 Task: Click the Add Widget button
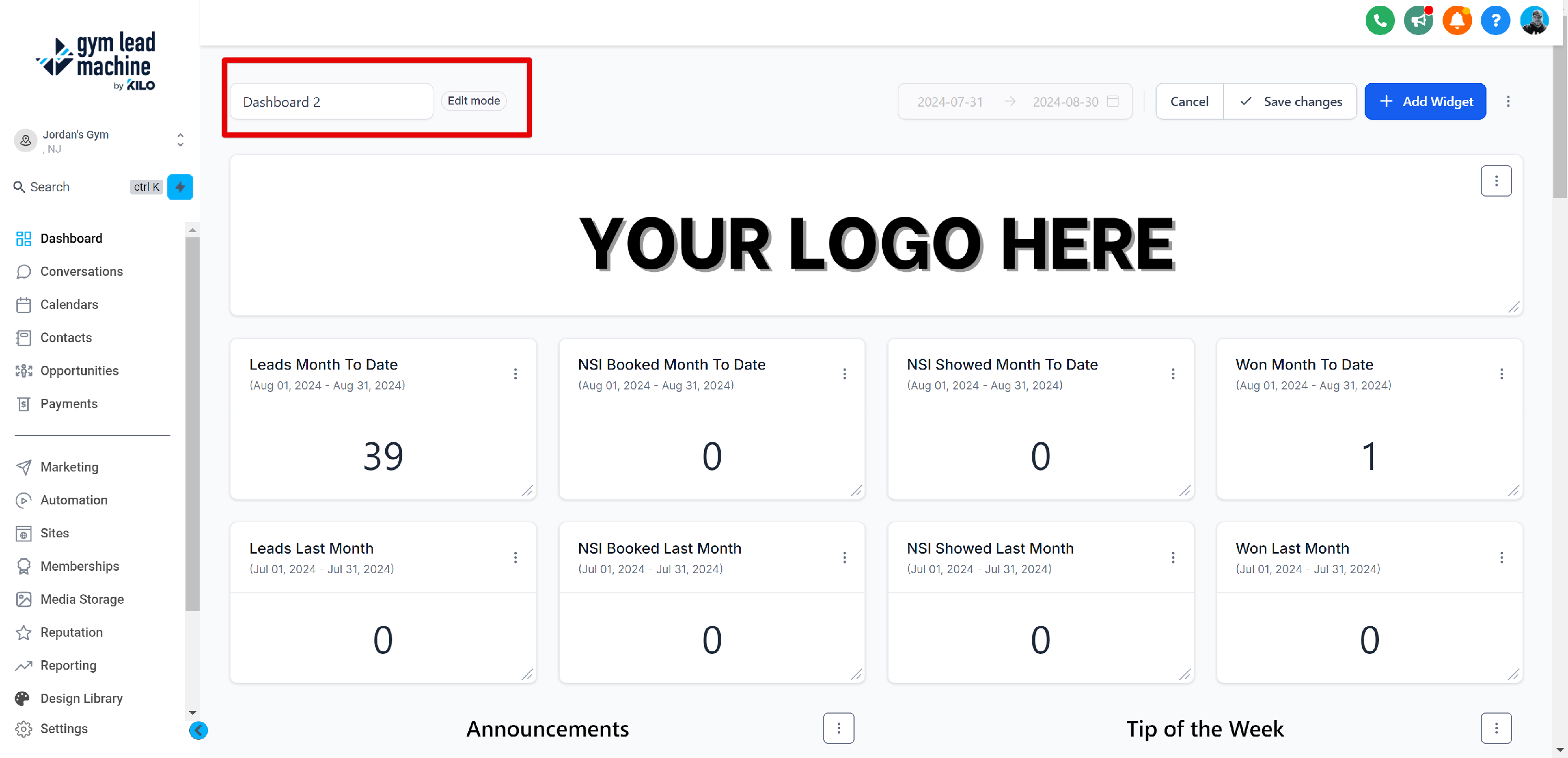click(1425, 101)
